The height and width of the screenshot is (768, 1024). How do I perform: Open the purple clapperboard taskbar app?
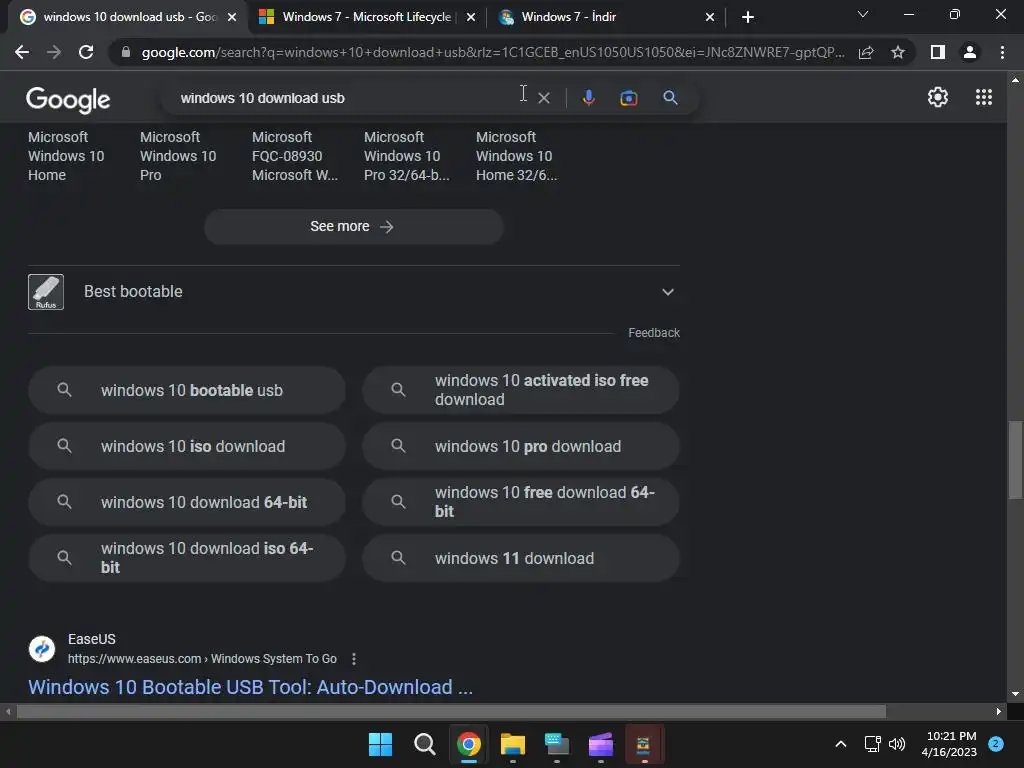tap(600, 744)
